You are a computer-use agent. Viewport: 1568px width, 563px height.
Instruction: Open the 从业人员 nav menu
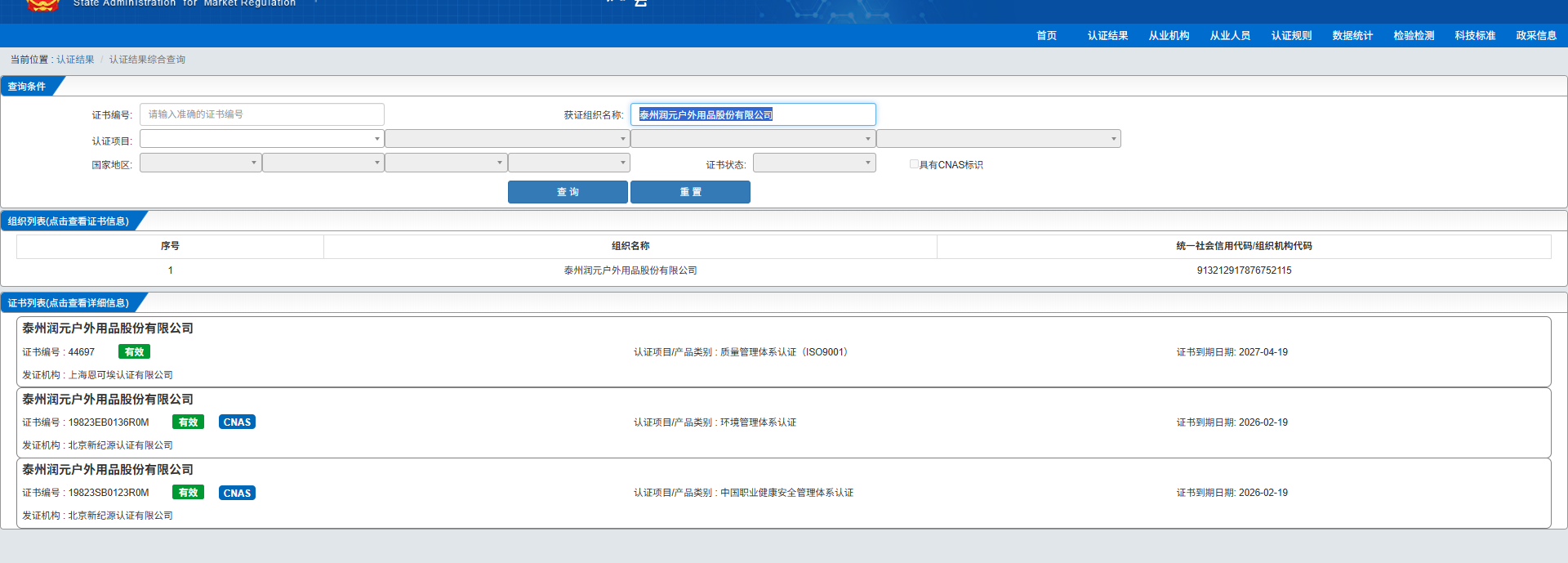(x=1230, y=35)
